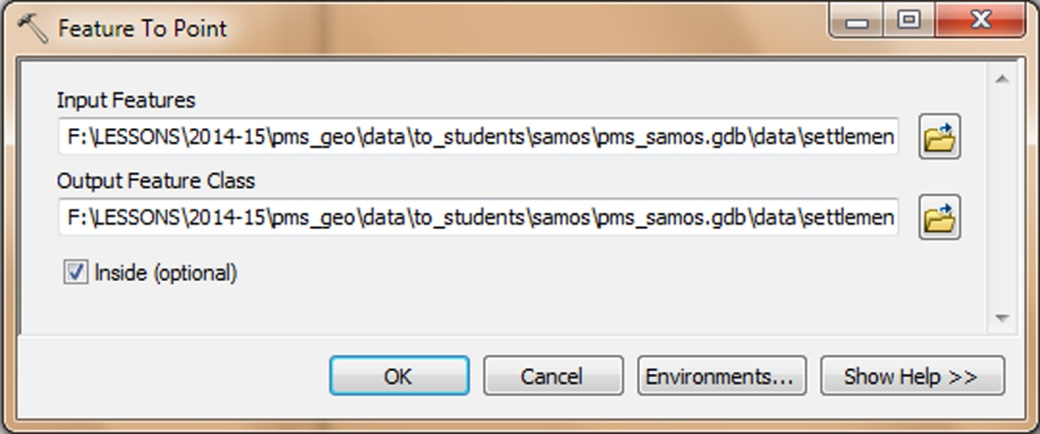The height and width of the screenshot is (434, 1040).
Task: Click the Output Feature Class label
Action: [x=156, y=181]
